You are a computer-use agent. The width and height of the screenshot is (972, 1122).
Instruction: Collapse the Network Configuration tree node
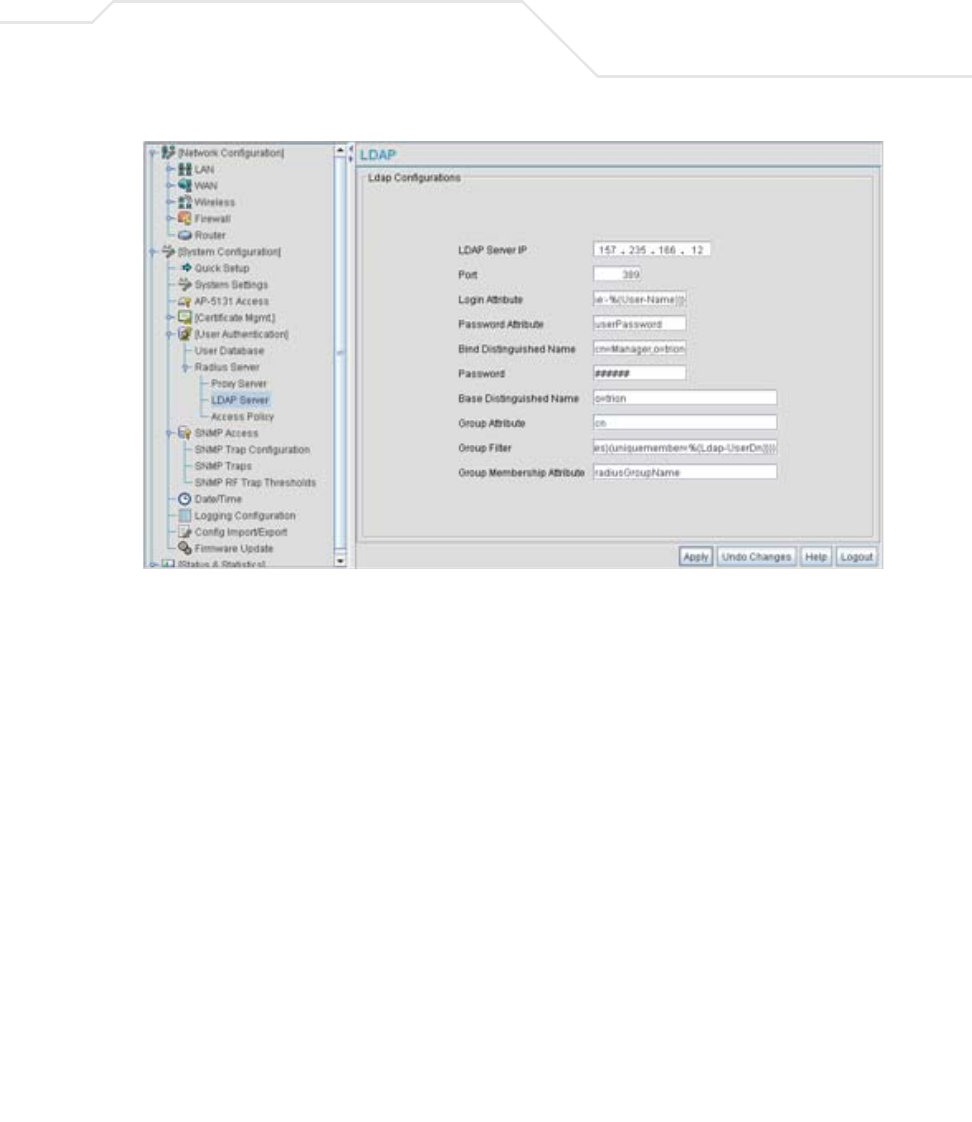click(152, 152)
